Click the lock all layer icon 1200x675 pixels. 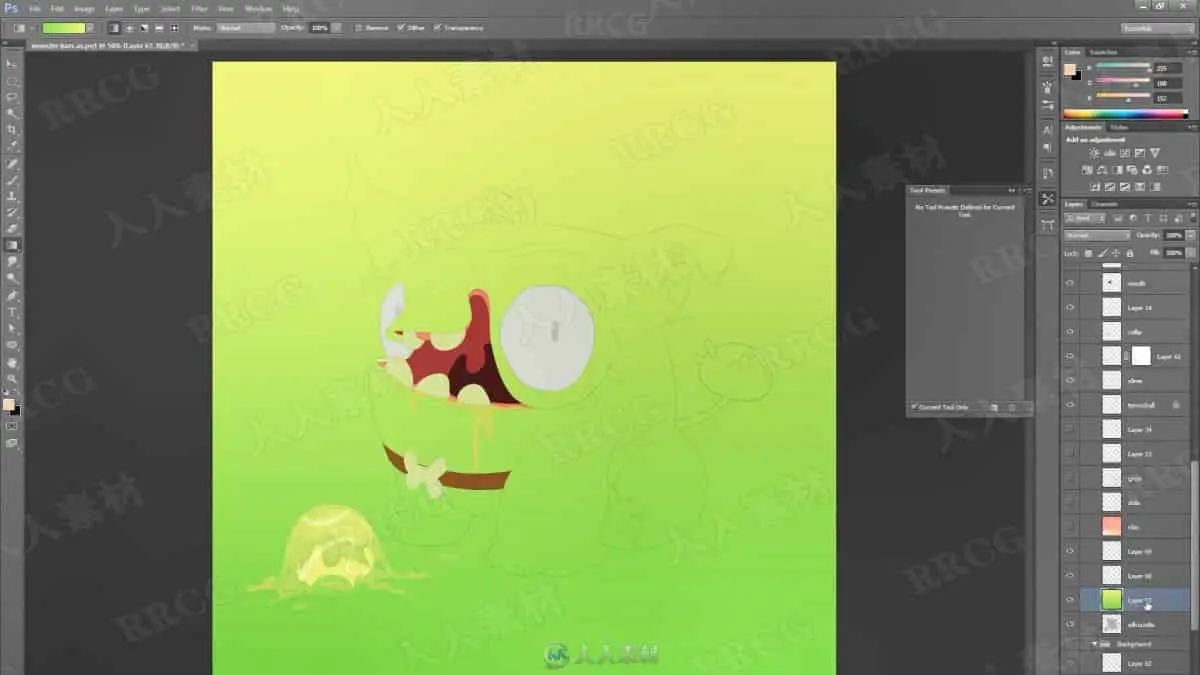(x=1130, y=253)
